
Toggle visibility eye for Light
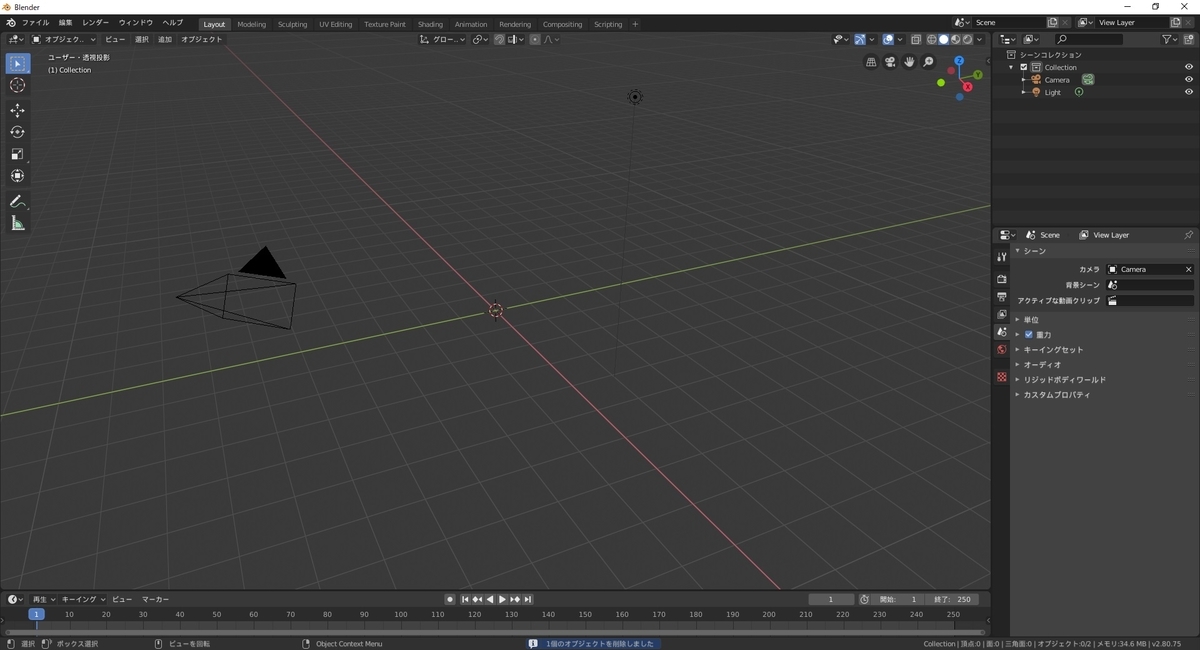(1189, 92)
